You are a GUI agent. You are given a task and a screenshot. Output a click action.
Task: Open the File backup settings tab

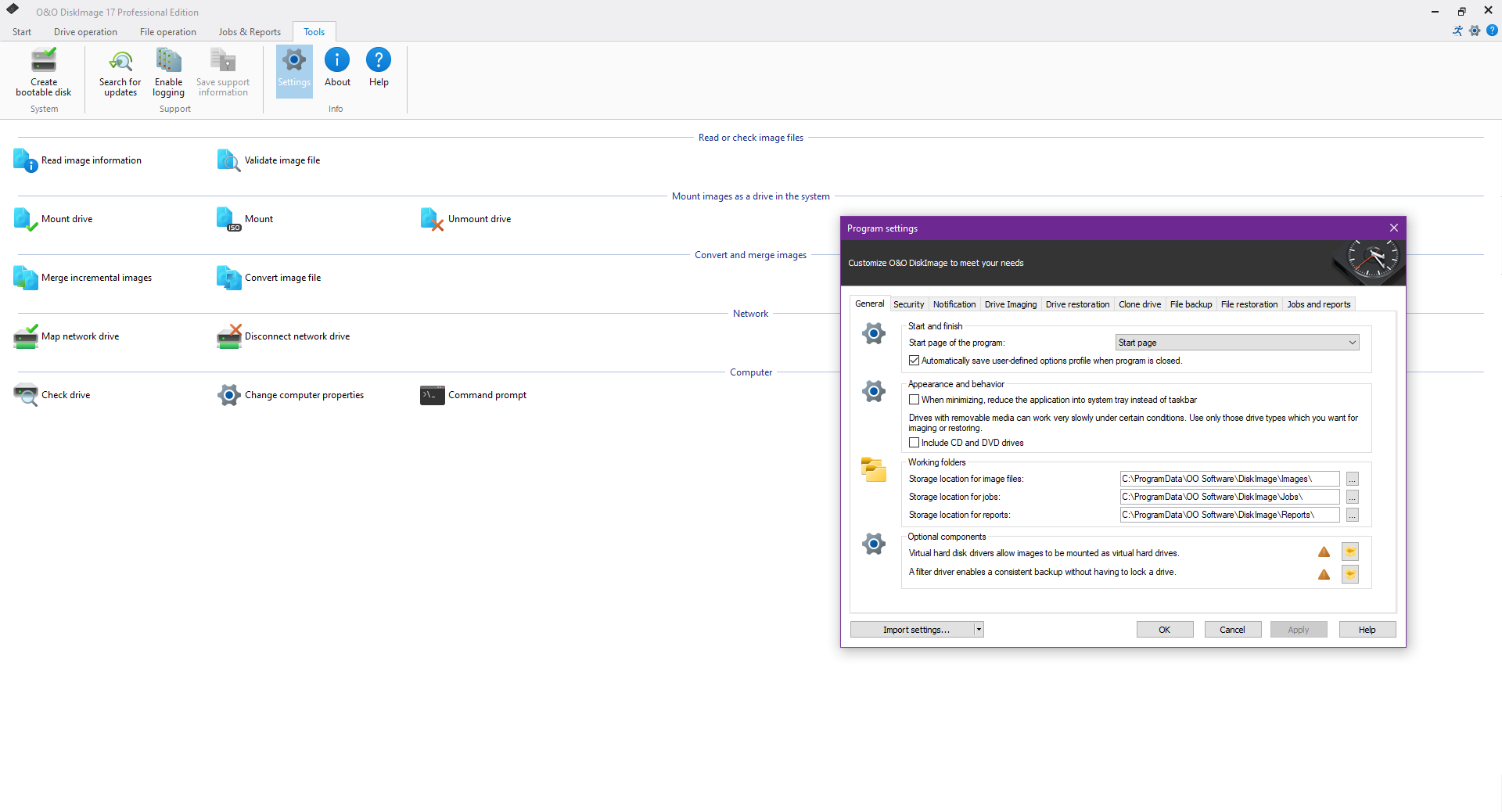coord(1191,304)
